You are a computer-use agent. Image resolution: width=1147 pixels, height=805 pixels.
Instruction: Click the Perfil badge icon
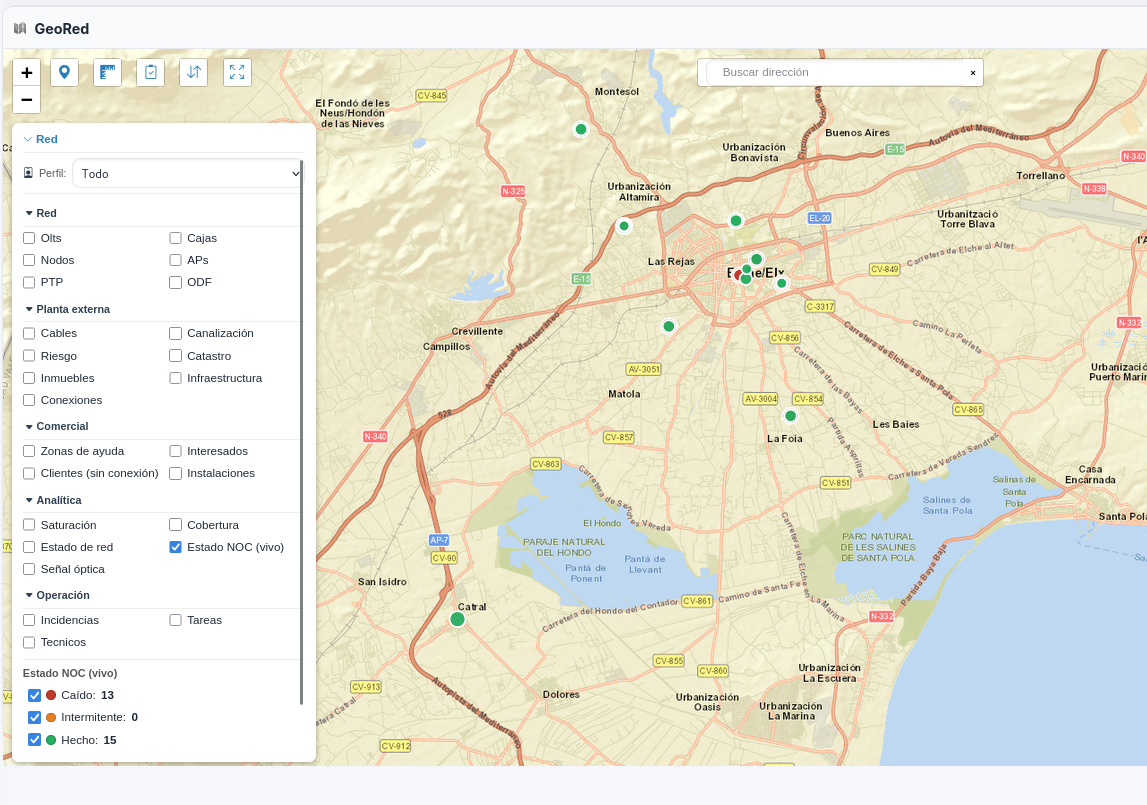point(29,173)
